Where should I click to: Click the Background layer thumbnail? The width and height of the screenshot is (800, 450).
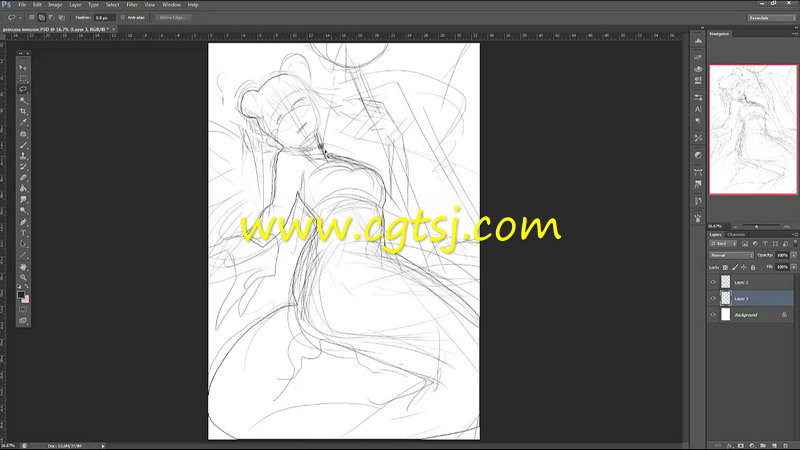coord(726,315)
